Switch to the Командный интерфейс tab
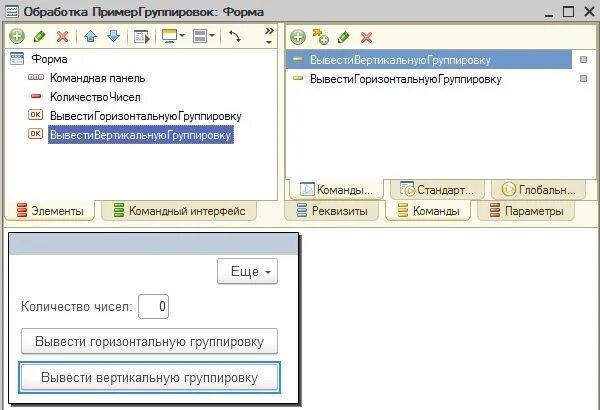 tap(179, 211)
